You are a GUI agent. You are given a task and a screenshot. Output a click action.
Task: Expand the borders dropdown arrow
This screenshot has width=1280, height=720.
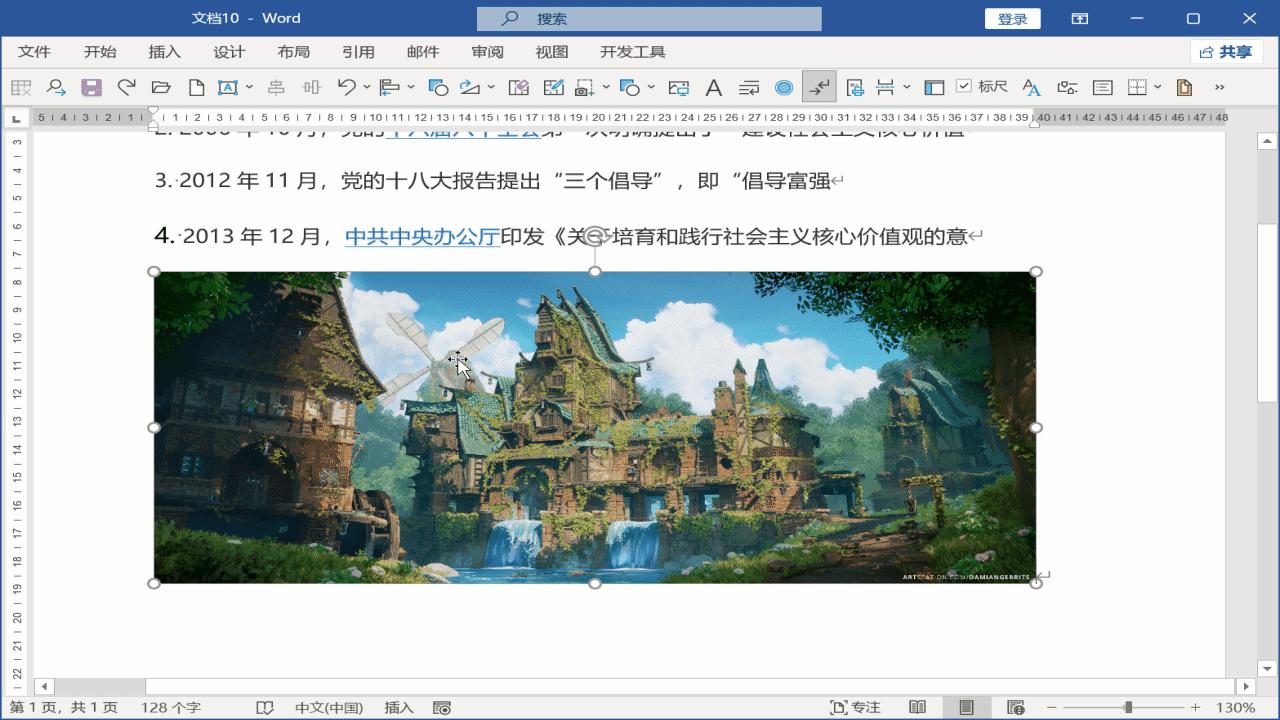(x=1158, y=88)
